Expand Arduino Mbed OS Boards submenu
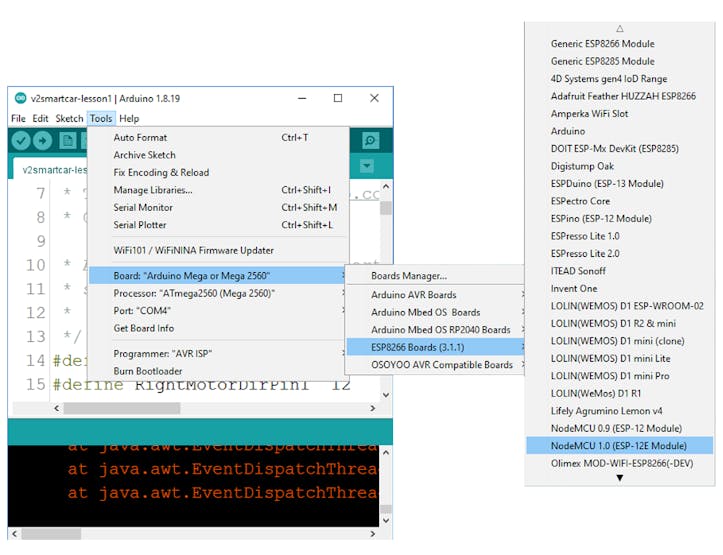The height and width of the screenshot is (555, 723). point(435,312)
